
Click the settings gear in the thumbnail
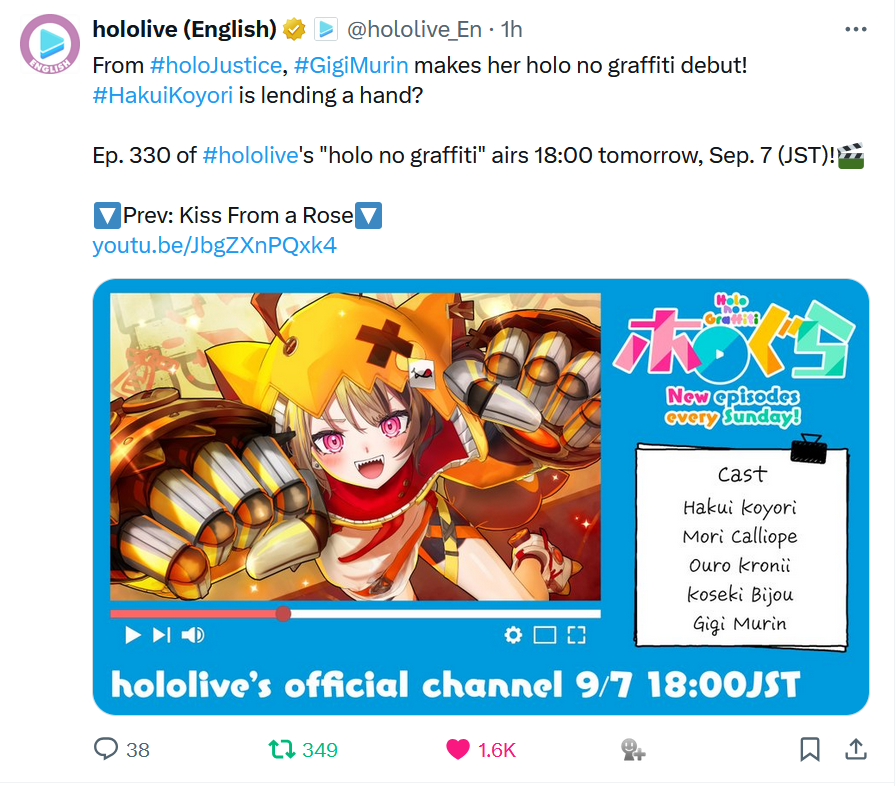[513, 635]
